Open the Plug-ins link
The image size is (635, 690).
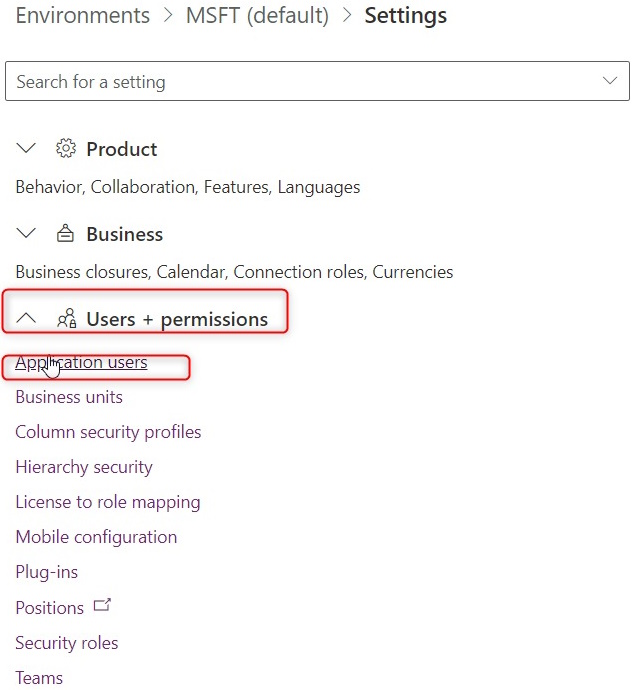(46, 572)
